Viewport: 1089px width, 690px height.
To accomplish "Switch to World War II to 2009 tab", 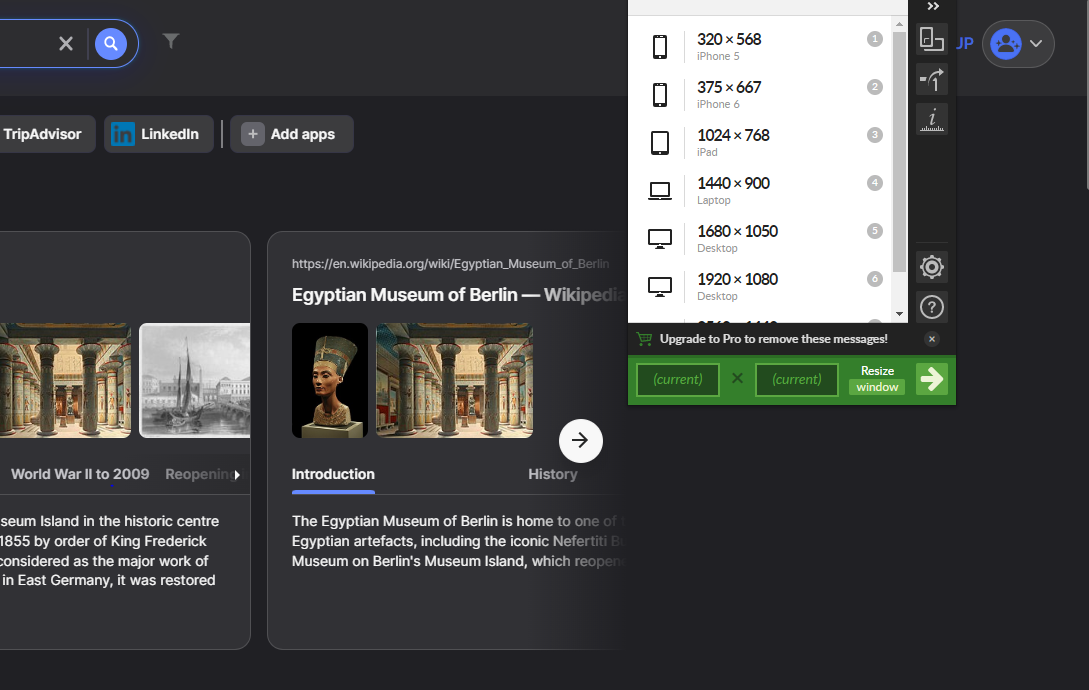I will [x=80, y=474].
